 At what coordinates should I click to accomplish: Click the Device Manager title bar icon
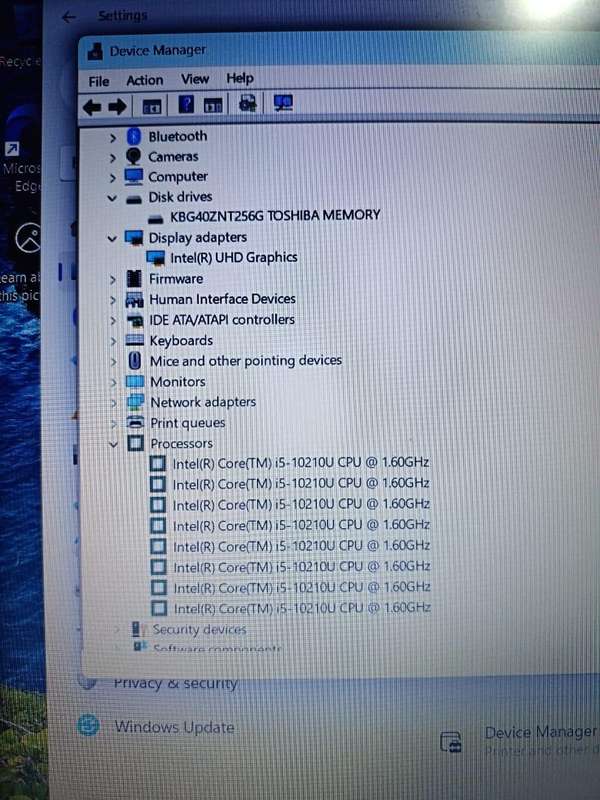95,52
